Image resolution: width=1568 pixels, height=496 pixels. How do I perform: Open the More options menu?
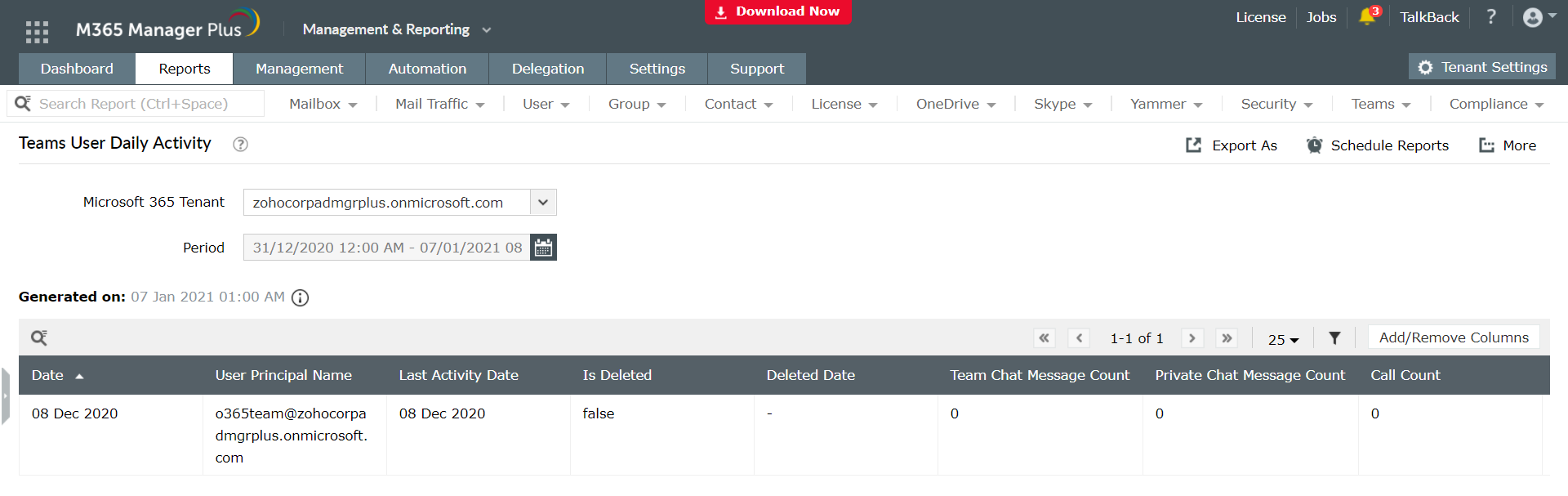[x=1508, y=145]
